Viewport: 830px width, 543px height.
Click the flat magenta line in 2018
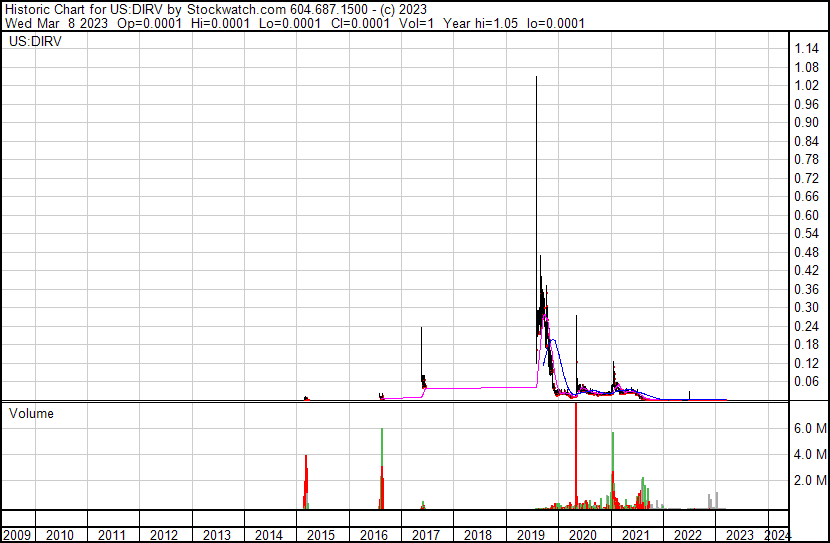pos(481,388)
